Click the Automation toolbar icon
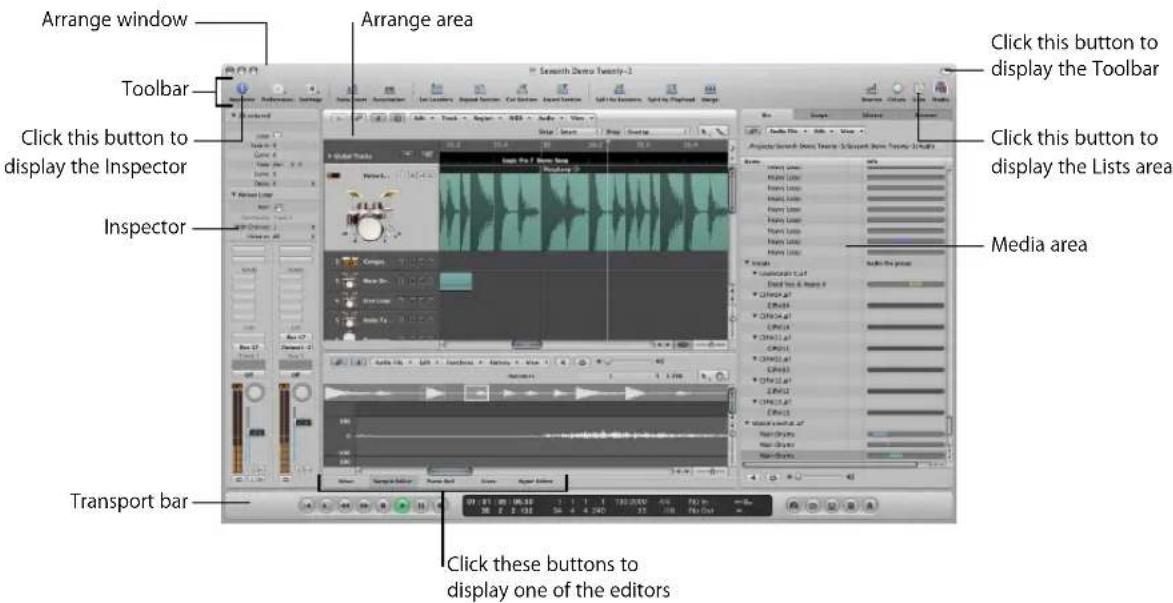Screen dimensions: 1173x603 click(x=389, y=91)
